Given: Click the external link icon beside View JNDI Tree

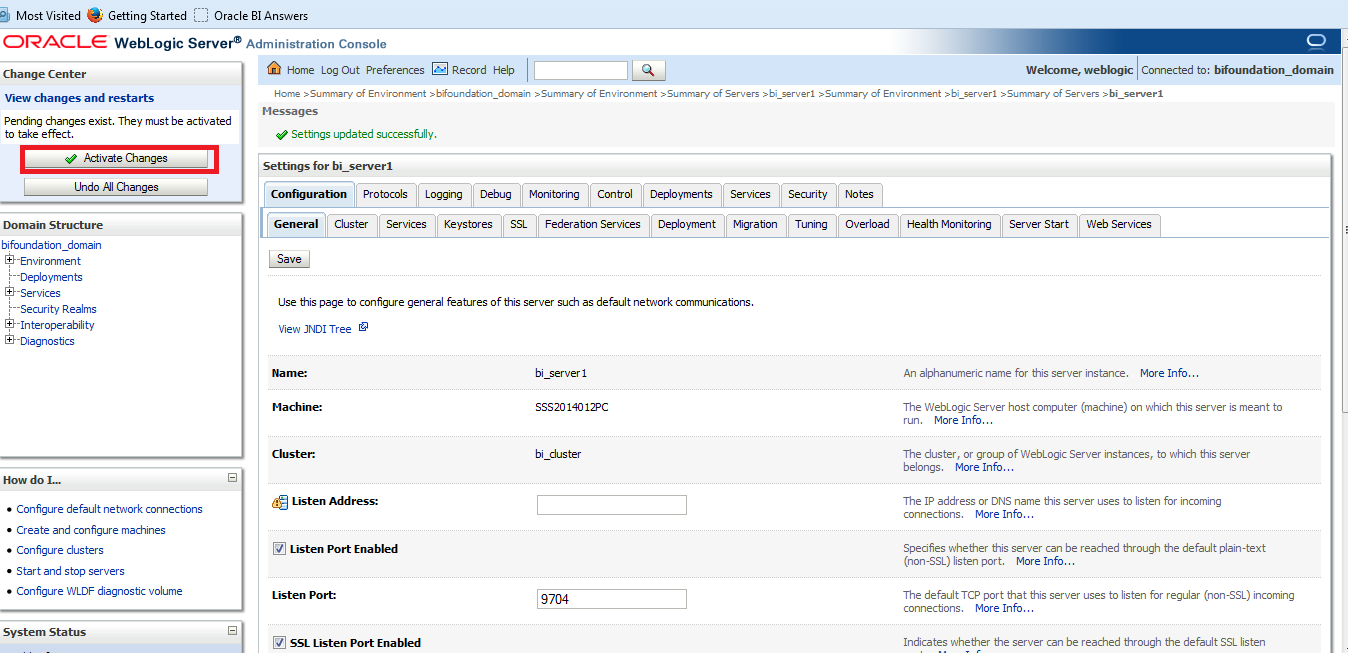Looking at the screenshot, I should pos(363,327).
